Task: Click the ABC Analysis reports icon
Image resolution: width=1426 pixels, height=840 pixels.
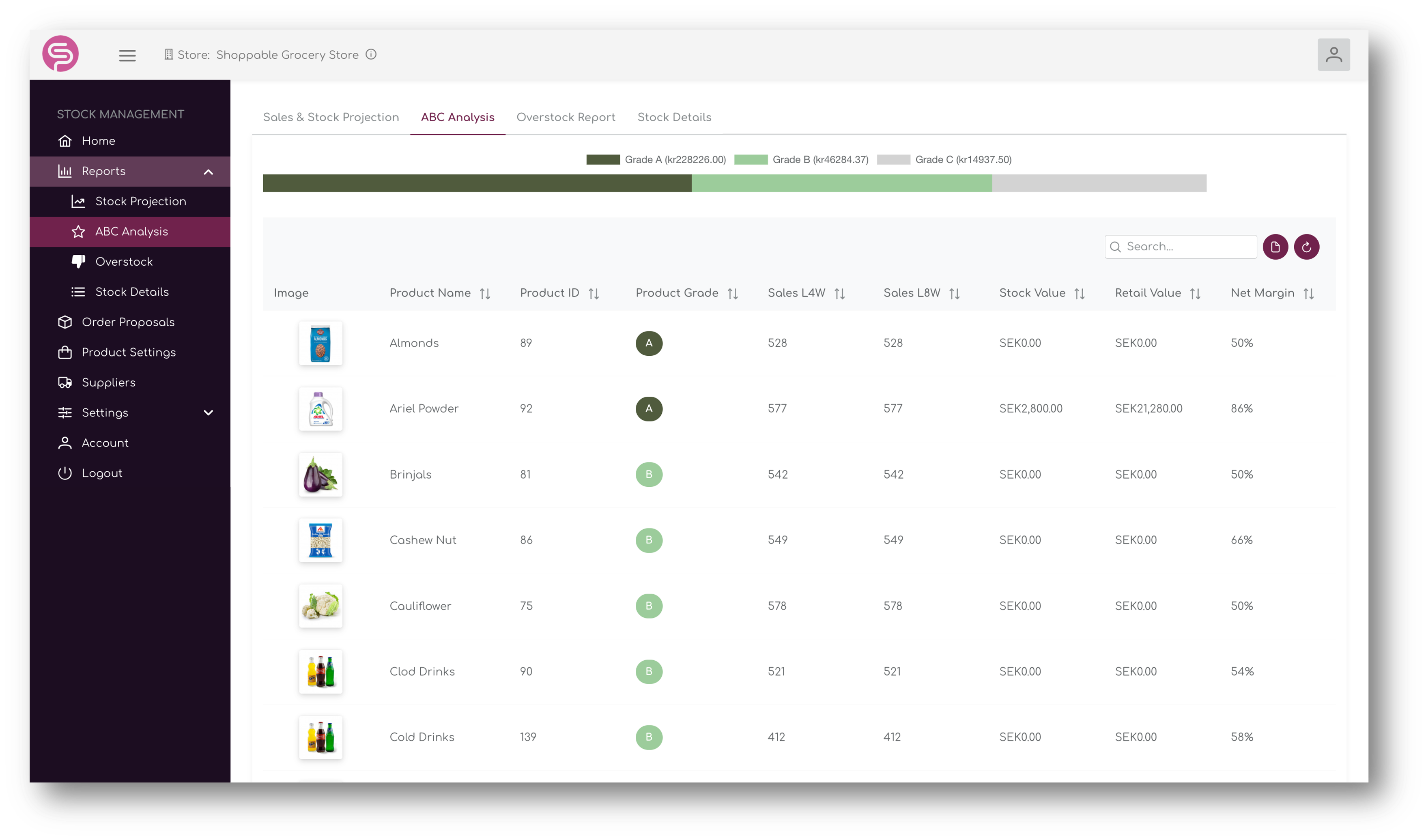Action: [79, 231]
